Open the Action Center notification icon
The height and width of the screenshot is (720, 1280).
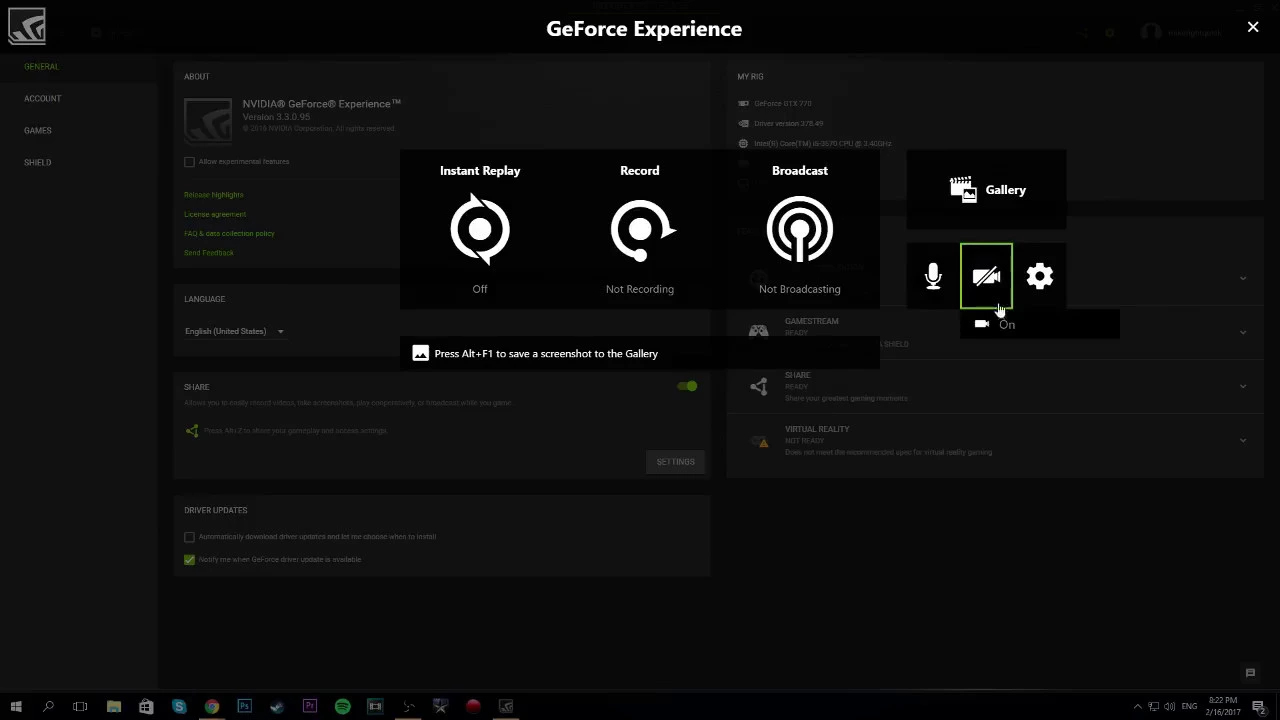pos(1258,706)
